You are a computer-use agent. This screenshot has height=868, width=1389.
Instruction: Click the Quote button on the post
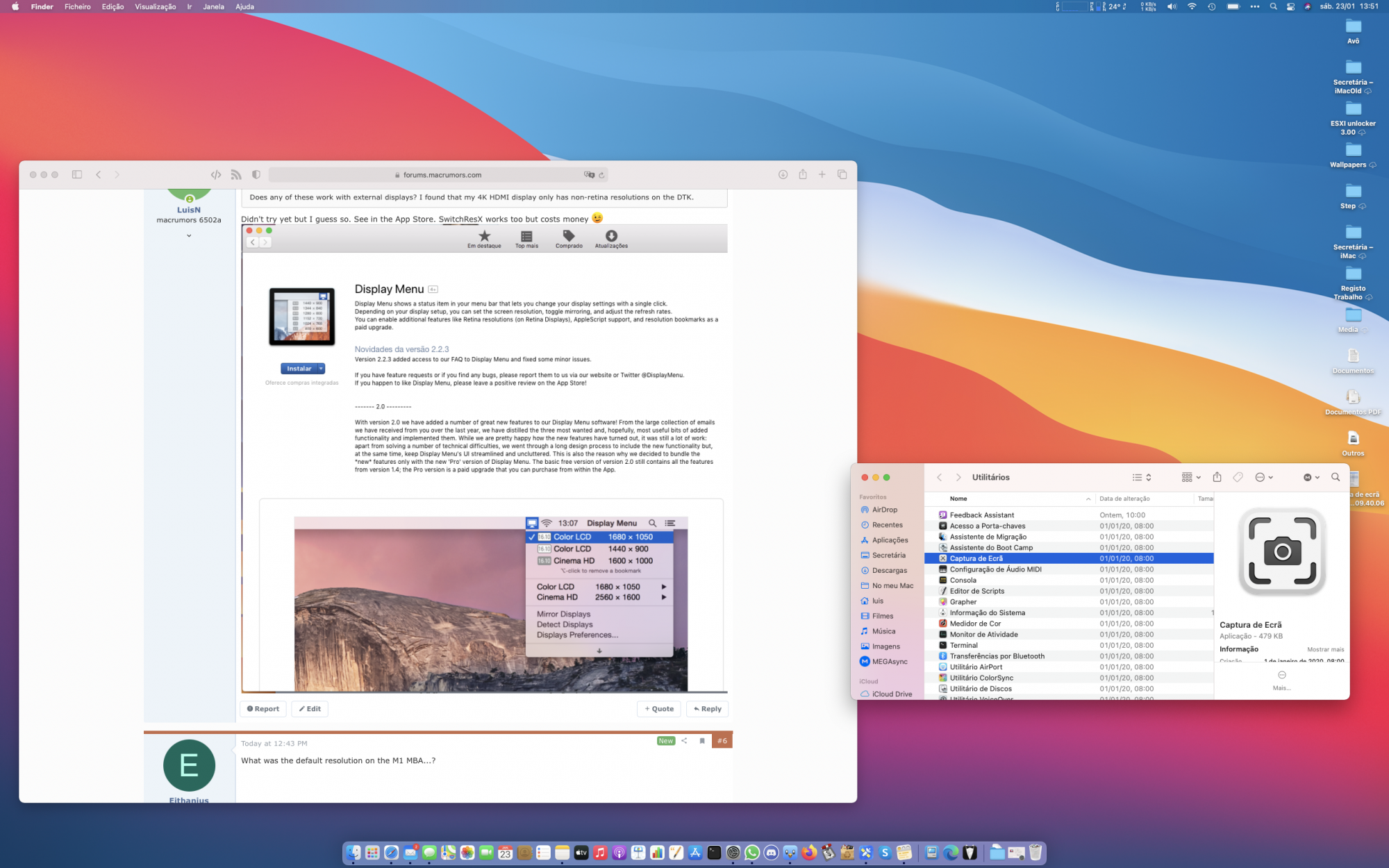[659, 709]
